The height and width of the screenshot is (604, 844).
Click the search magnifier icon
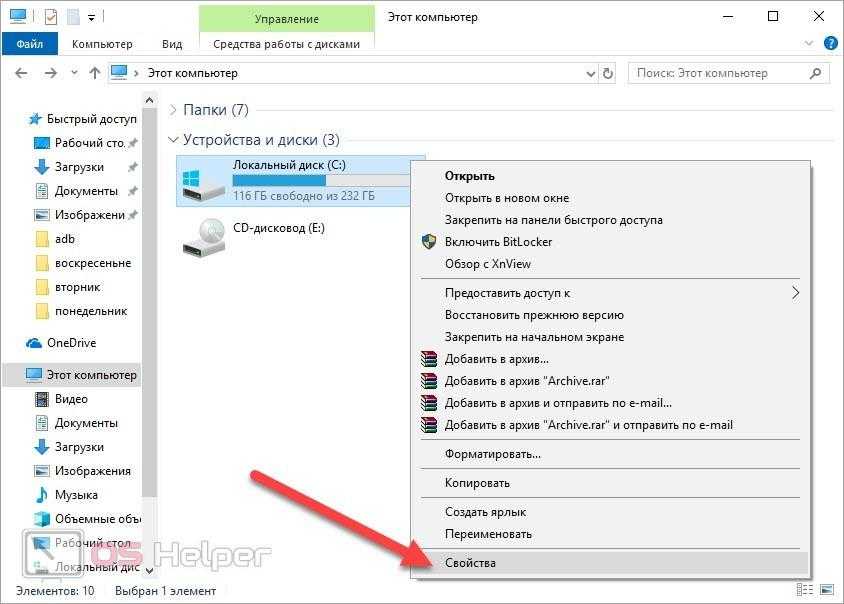click(817, 73)
